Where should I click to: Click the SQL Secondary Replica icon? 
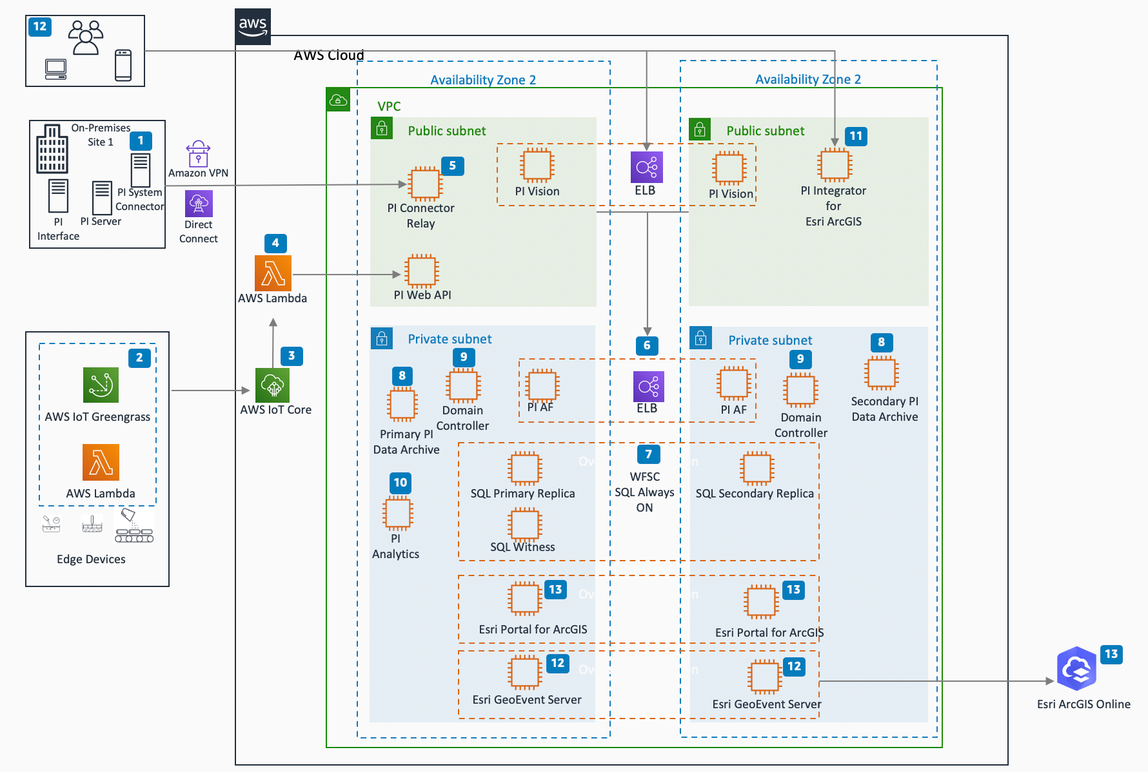756,469
